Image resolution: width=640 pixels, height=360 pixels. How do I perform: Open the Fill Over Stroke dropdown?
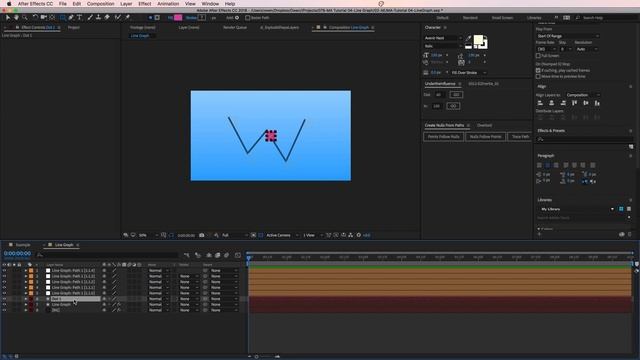pos(469,73)
